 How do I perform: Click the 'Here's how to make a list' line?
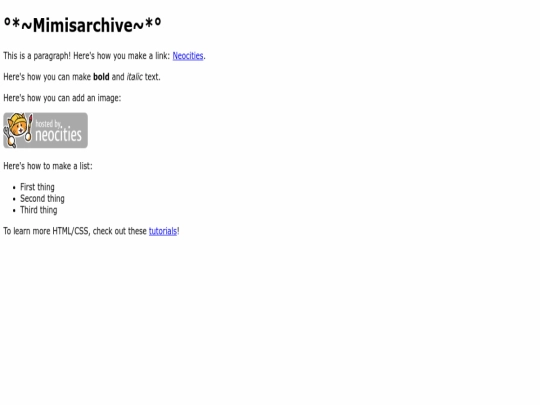48,166
